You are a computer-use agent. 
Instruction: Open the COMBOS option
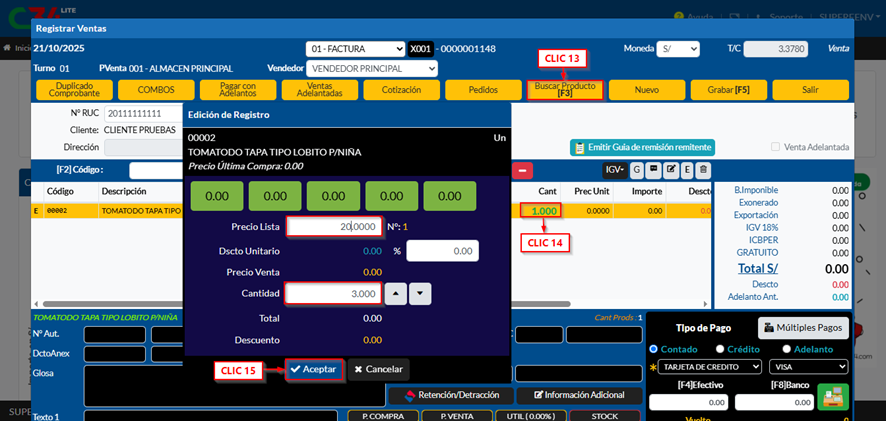coord(155,90)
